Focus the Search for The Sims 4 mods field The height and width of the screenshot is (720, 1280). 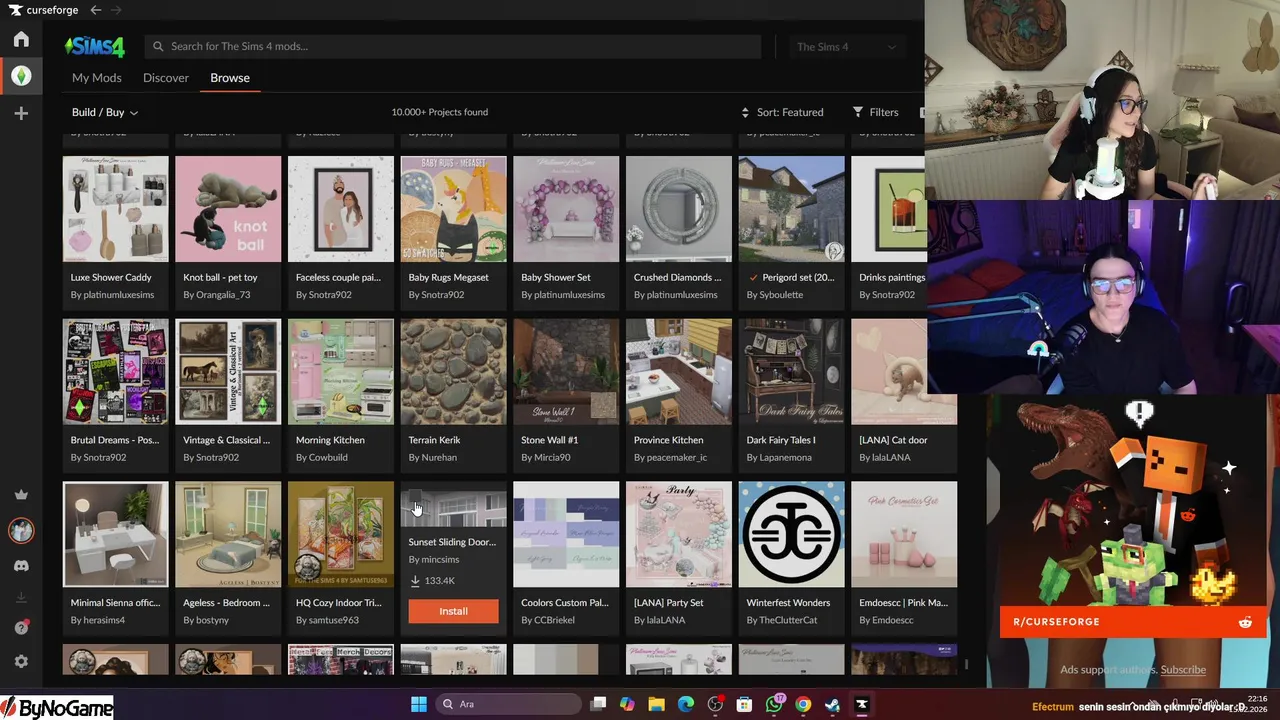coord(453,47)
